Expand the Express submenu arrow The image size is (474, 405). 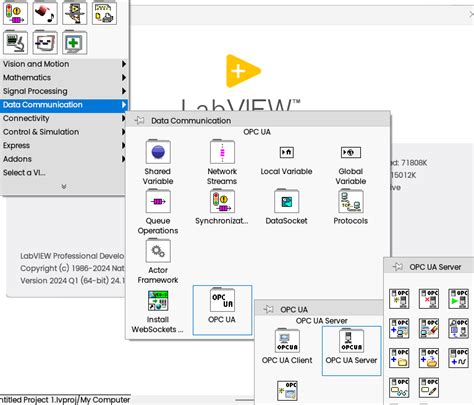click(124, 145)
